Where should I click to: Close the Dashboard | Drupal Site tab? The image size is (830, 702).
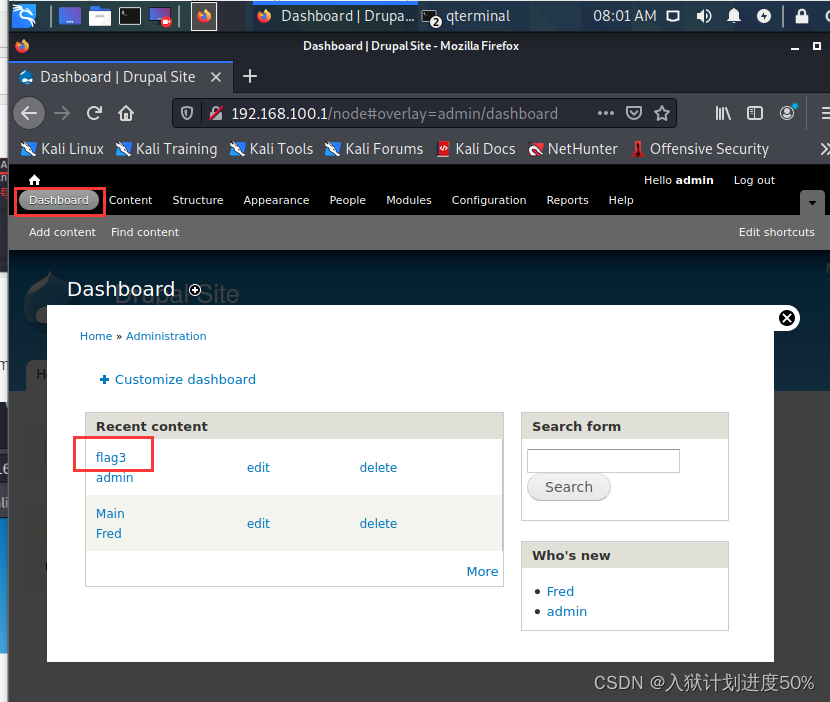[x=215, y=77]
